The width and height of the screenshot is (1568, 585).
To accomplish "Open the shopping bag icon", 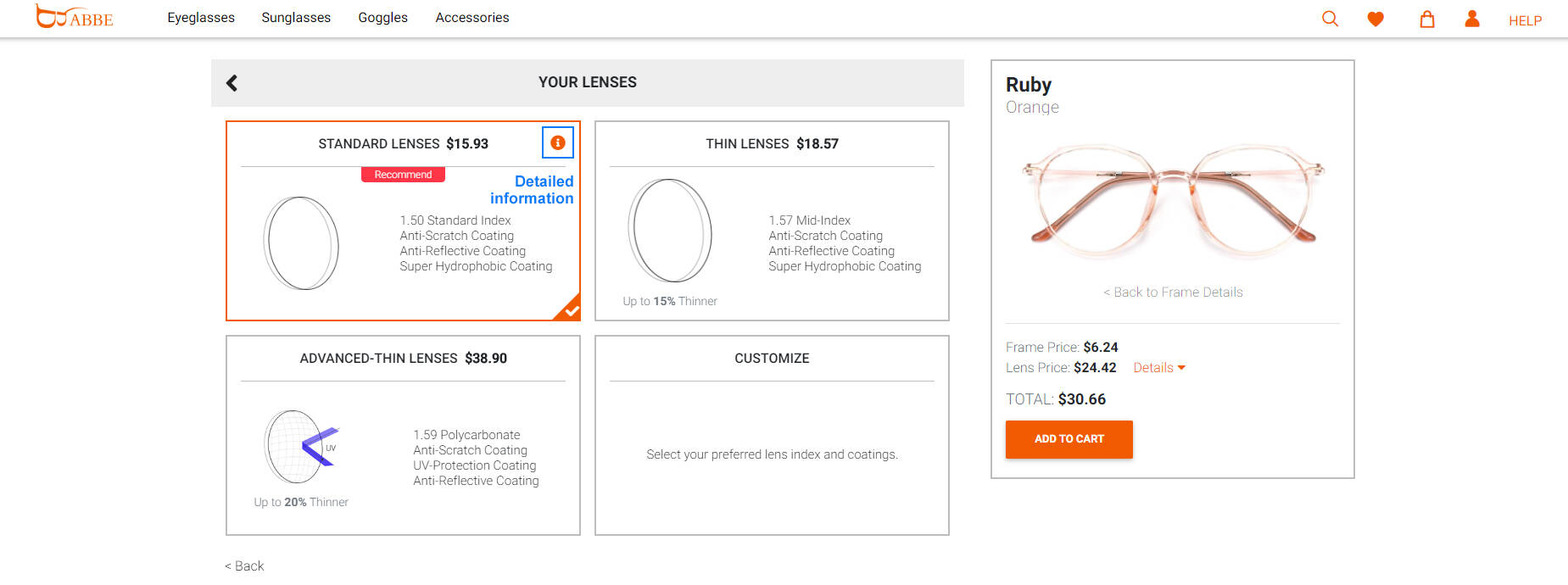I will point(1427,19).
